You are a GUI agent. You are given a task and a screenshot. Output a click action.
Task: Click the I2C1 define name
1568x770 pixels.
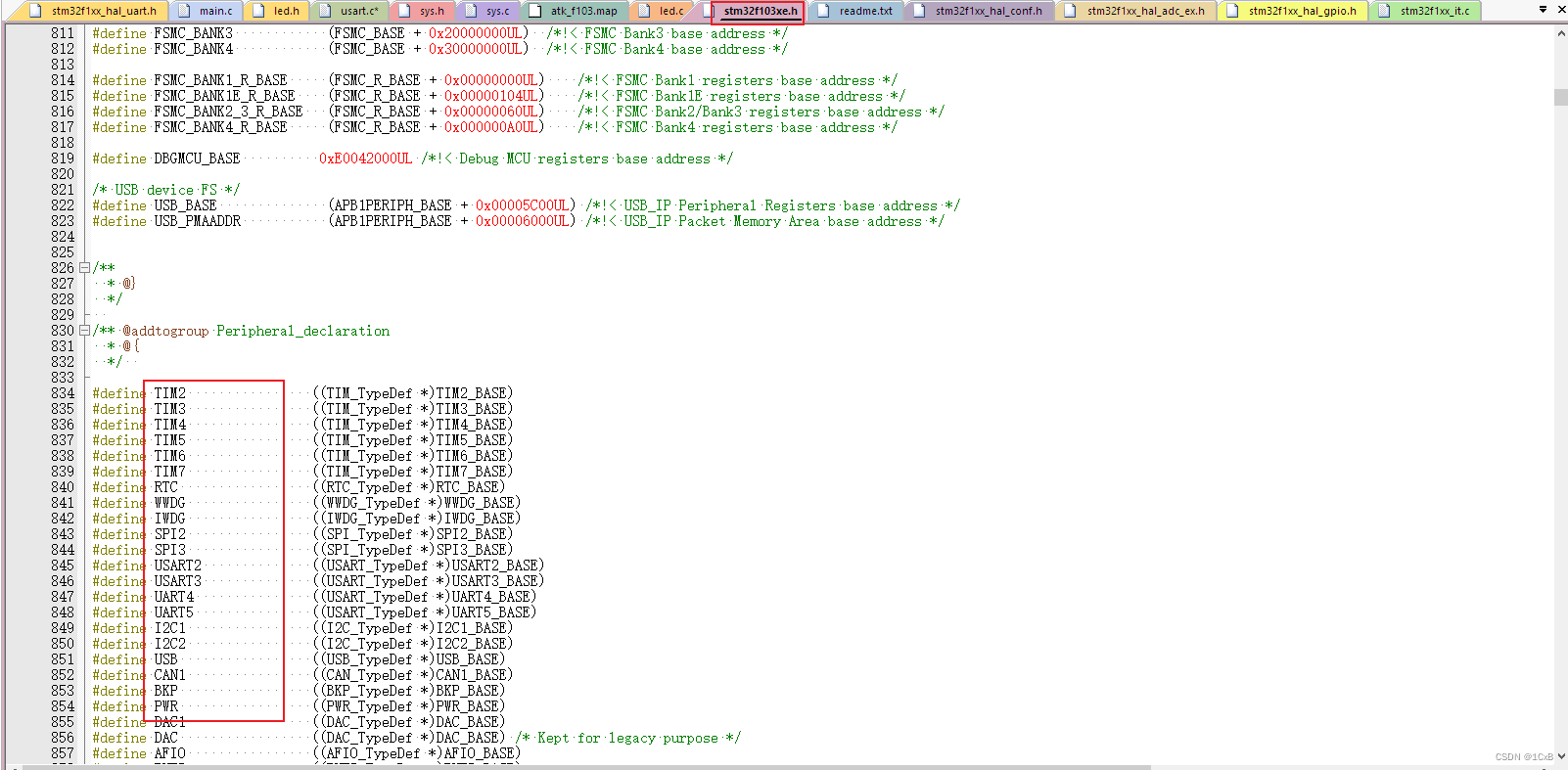tap(169, 628)
